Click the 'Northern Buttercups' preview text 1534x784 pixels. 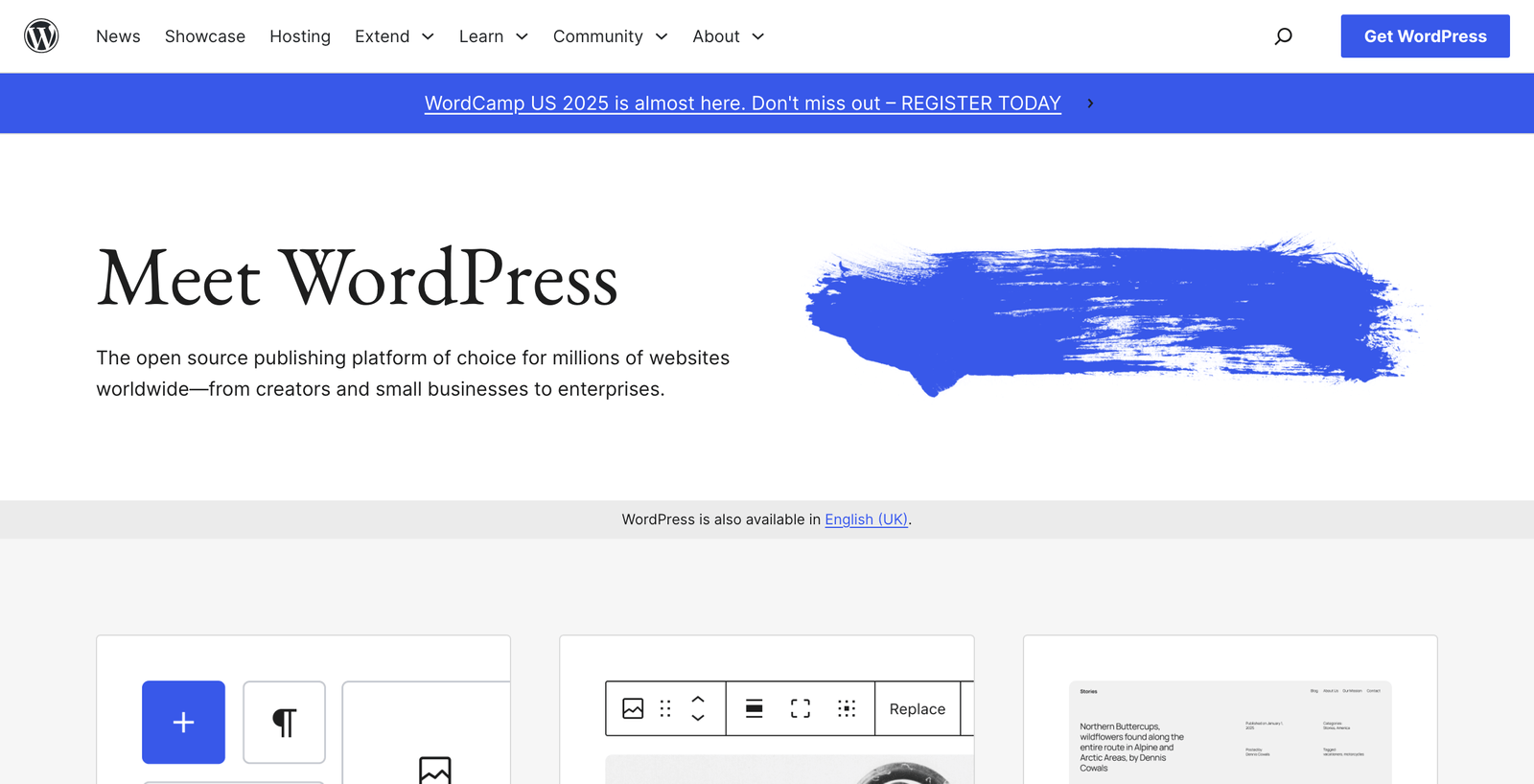(x=1131, y=748)
